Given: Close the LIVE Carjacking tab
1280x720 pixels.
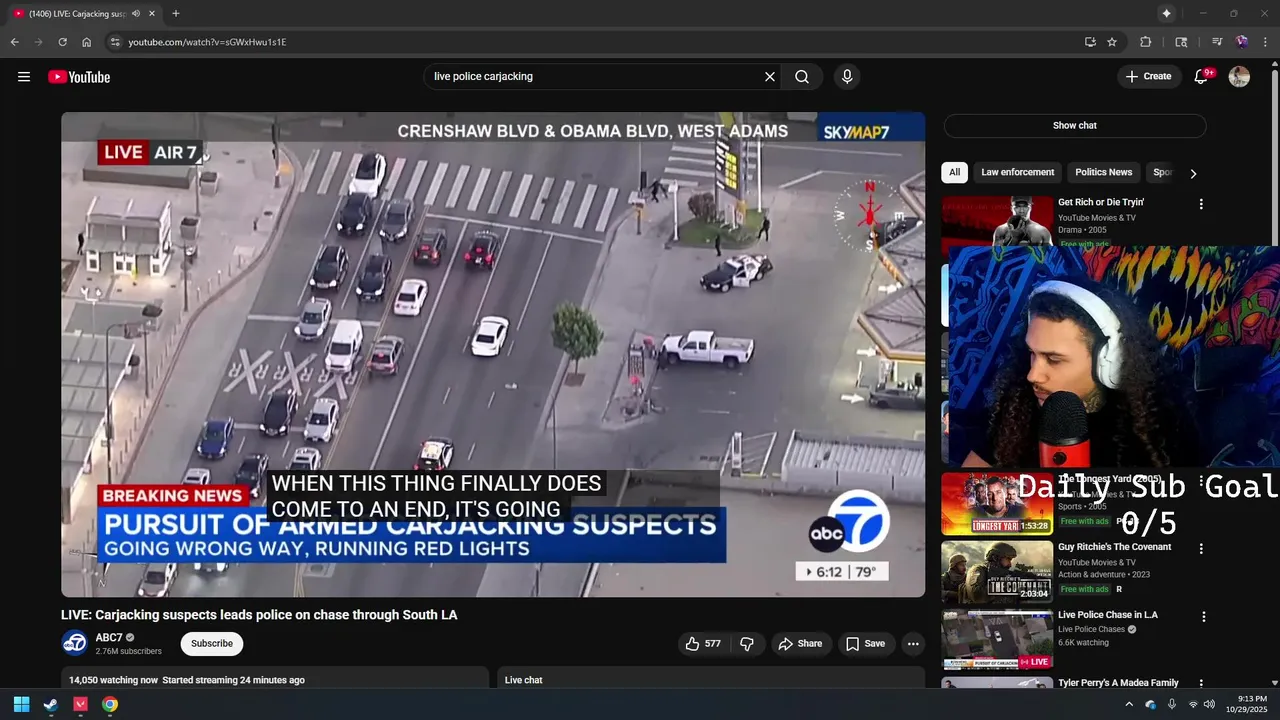Looking at the screenshot, I should (x=151, y=13).
